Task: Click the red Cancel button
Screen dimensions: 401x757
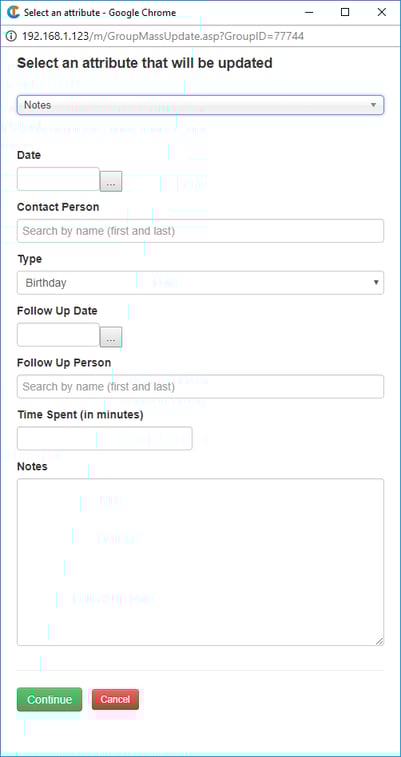Action: click(115, 699)
